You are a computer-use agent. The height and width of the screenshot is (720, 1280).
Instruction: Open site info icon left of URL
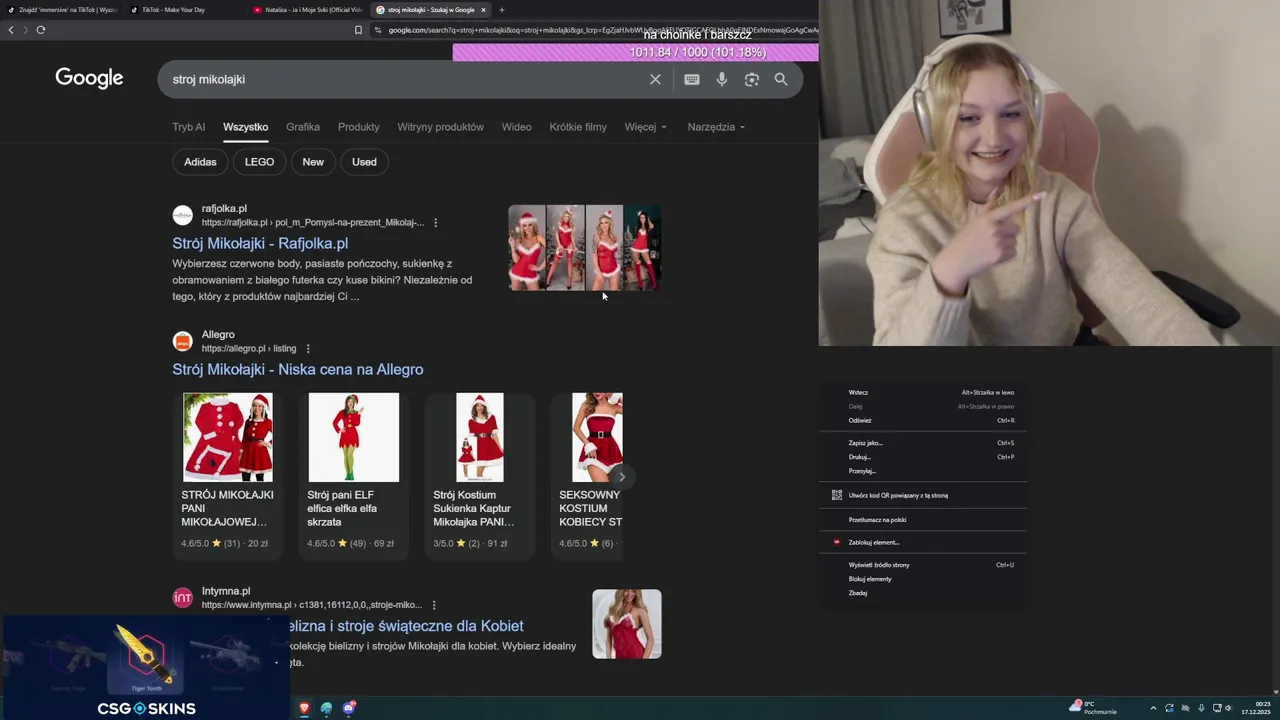pos(378,30)
